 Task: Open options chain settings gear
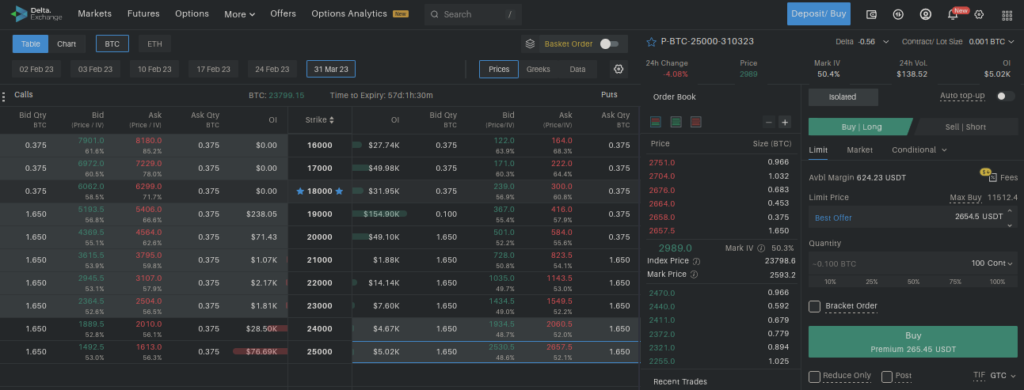[x=618, y=69]
